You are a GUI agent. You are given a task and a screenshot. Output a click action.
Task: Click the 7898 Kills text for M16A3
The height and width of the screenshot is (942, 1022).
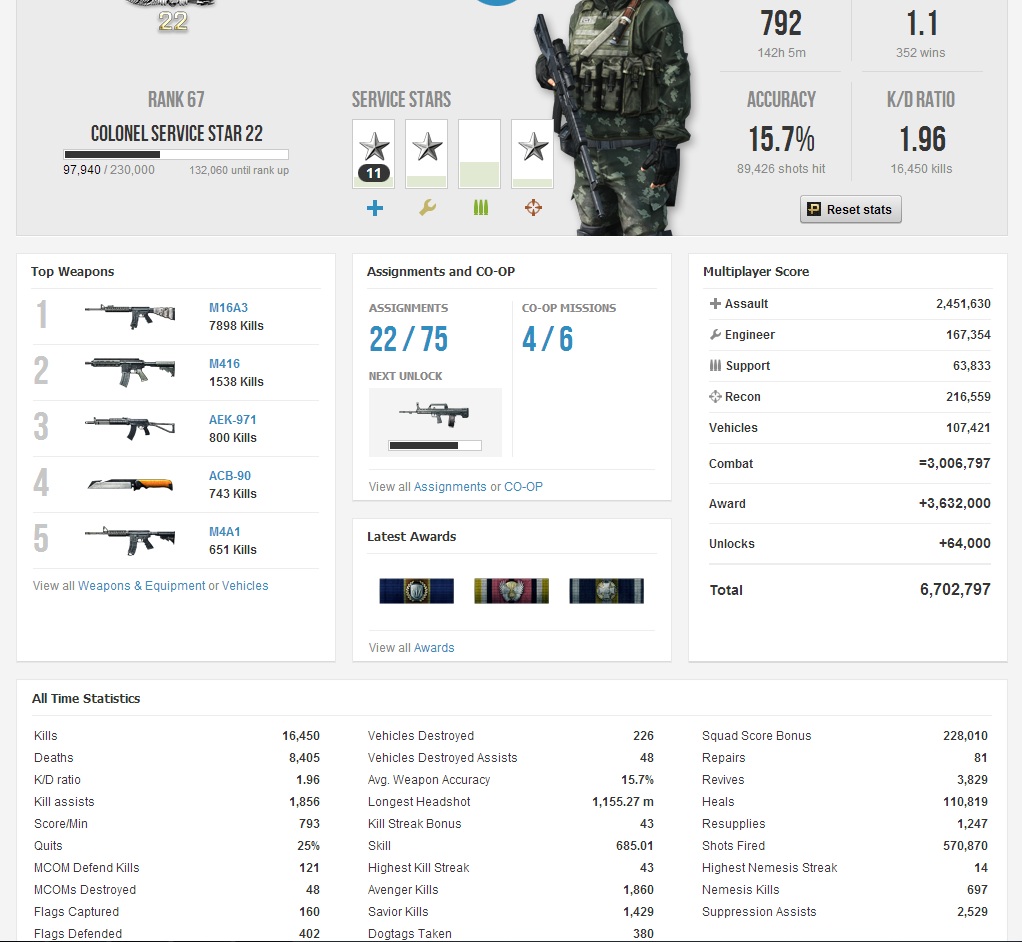pyautogui.click(x=236, y=325)
